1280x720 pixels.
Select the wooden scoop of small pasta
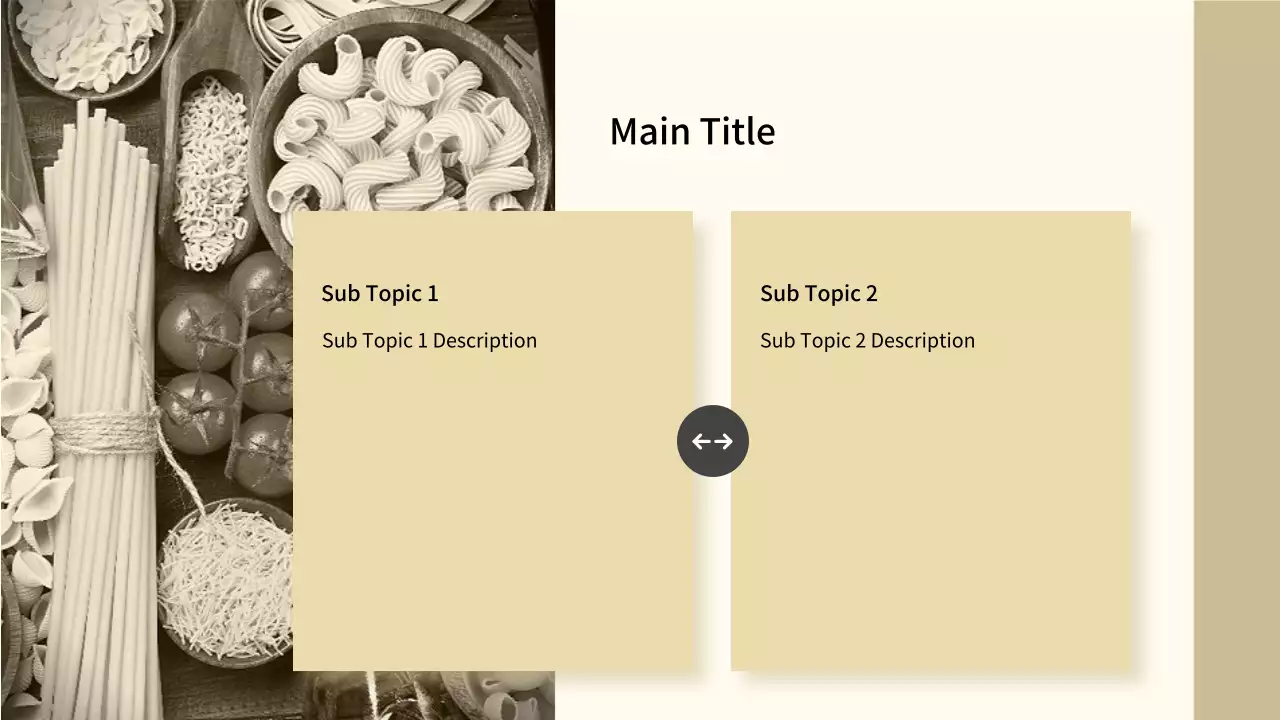[210, 170]
